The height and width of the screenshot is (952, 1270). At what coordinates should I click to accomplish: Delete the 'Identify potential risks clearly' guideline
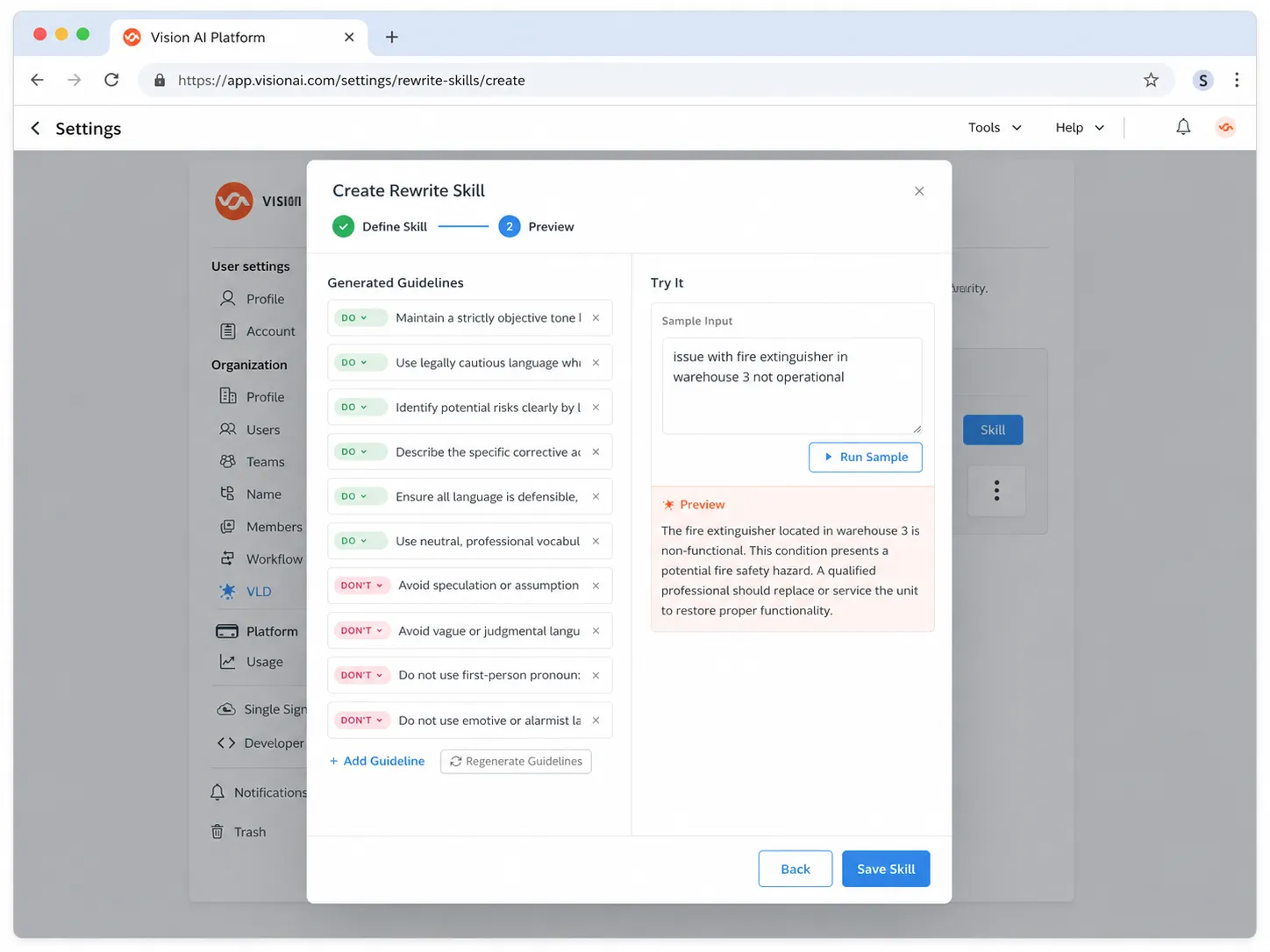tap(596, 408)
